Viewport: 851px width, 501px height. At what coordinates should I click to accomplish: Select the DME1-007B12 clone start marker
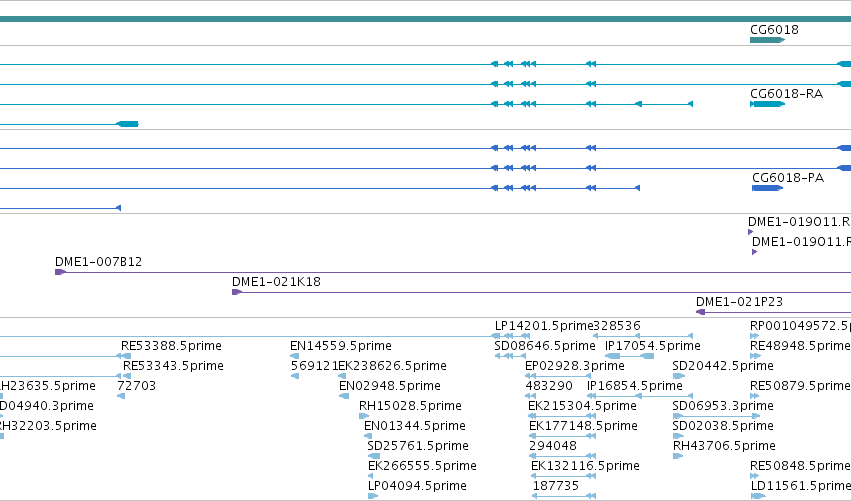pos(60,272)
